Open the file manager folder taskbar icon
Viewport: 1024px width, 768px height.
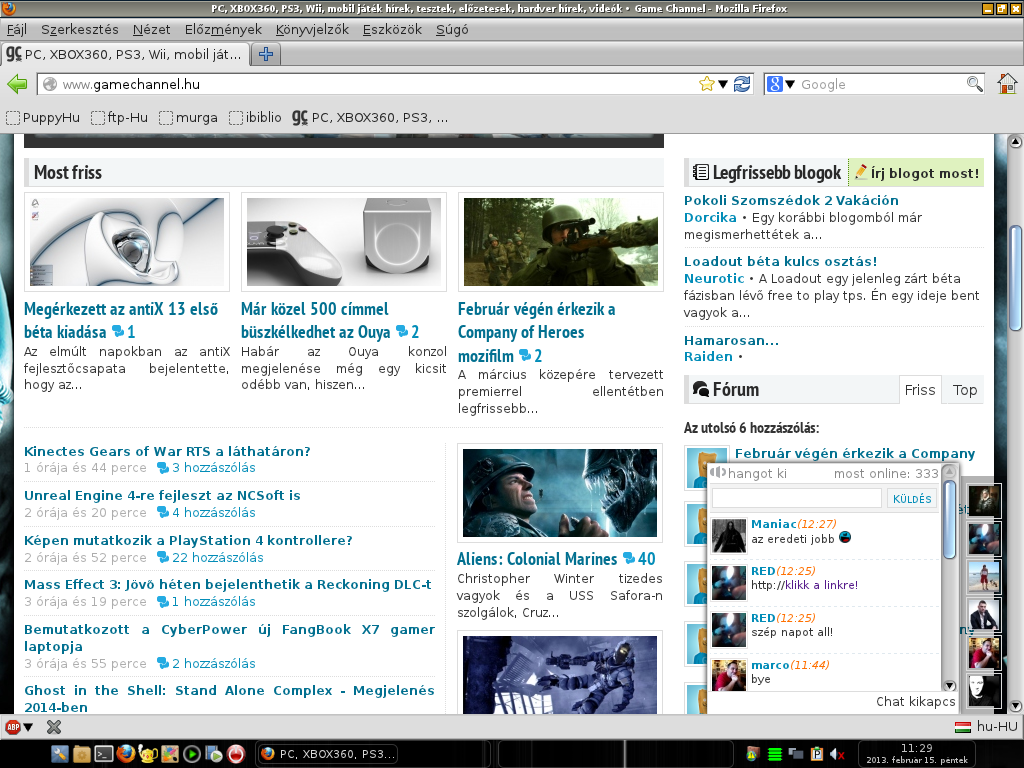point(82,754)
